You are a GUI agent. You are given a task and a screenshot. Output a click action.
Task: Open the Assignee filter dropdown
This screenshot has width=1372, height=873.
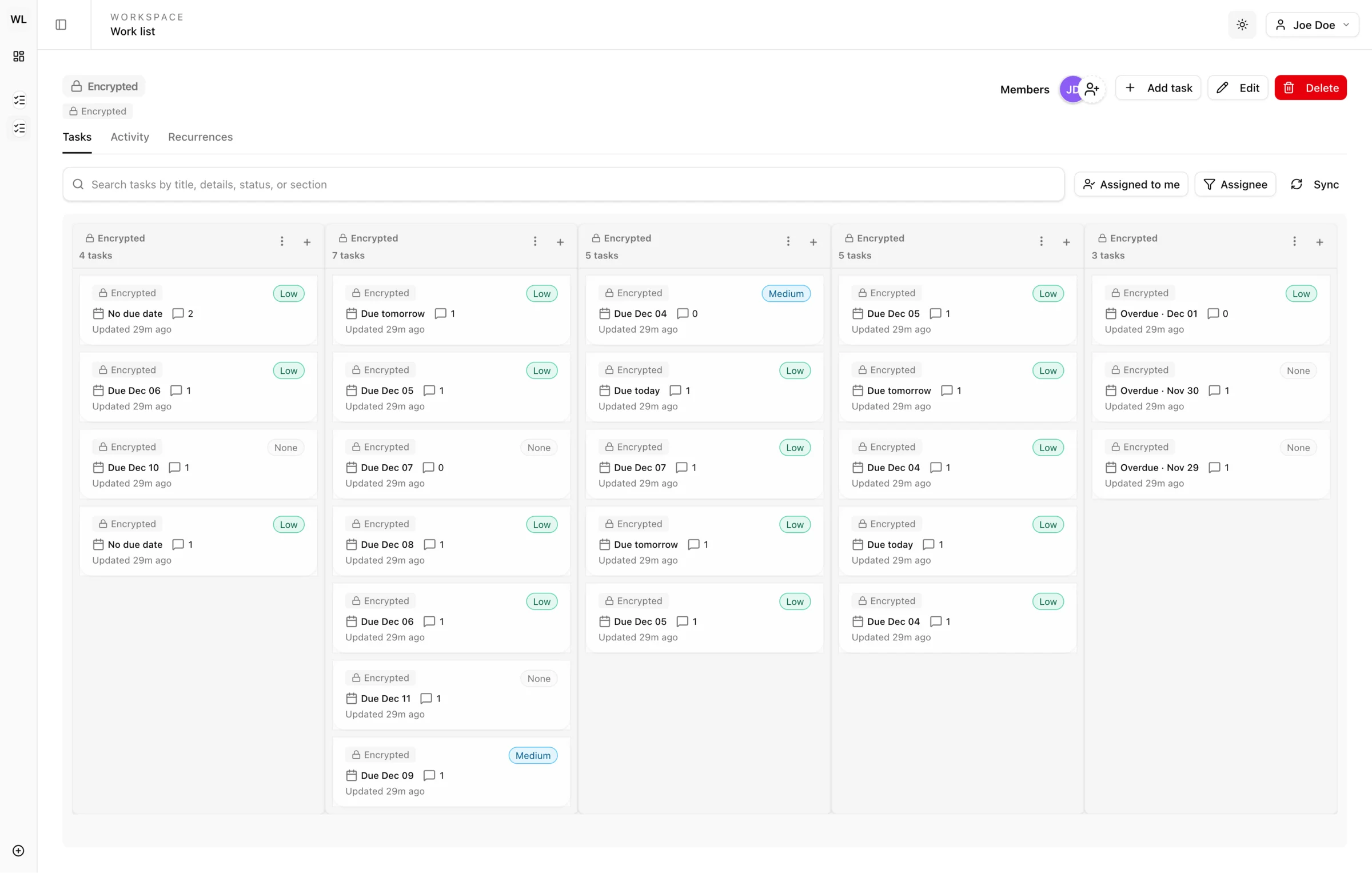(1235, 184)
